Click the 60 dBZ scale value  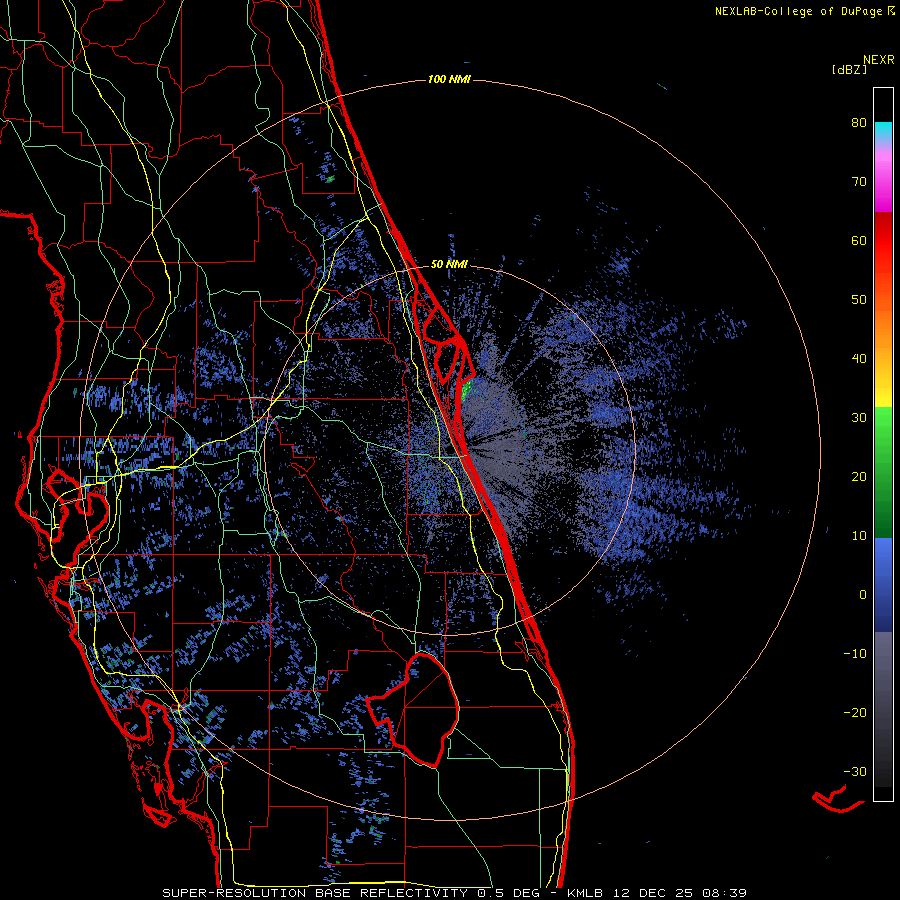click(859, 240)
